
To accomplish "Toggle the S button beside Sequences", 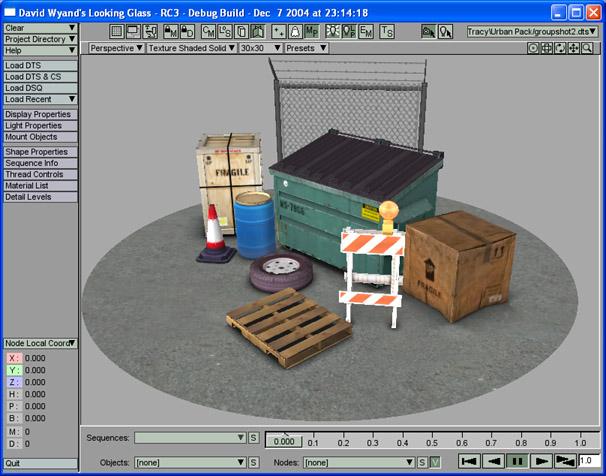I will click(x=254, y=438).
